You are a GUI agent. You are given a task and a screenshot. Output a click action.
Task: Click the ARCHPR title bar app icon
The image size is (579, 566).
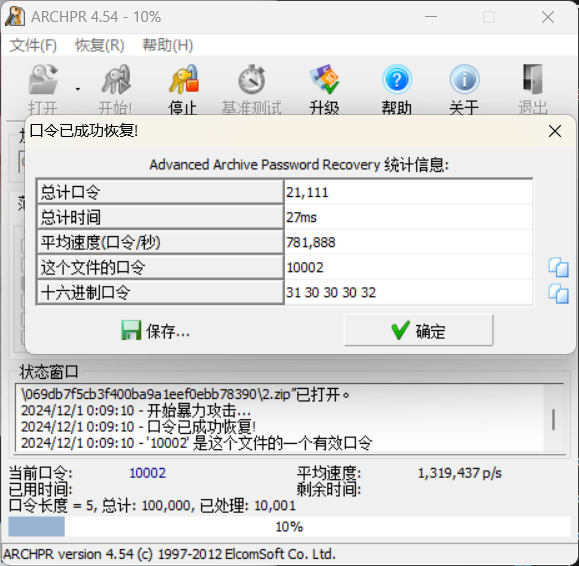coord(15,17)
